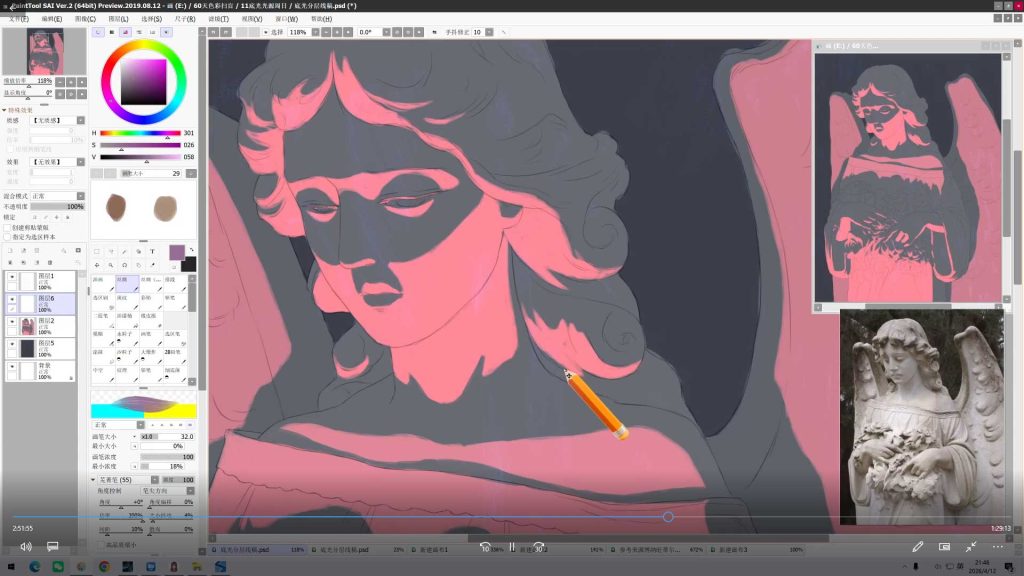
Task: Click the layer 不透明度 opacity slider
Action: [57, 206]
